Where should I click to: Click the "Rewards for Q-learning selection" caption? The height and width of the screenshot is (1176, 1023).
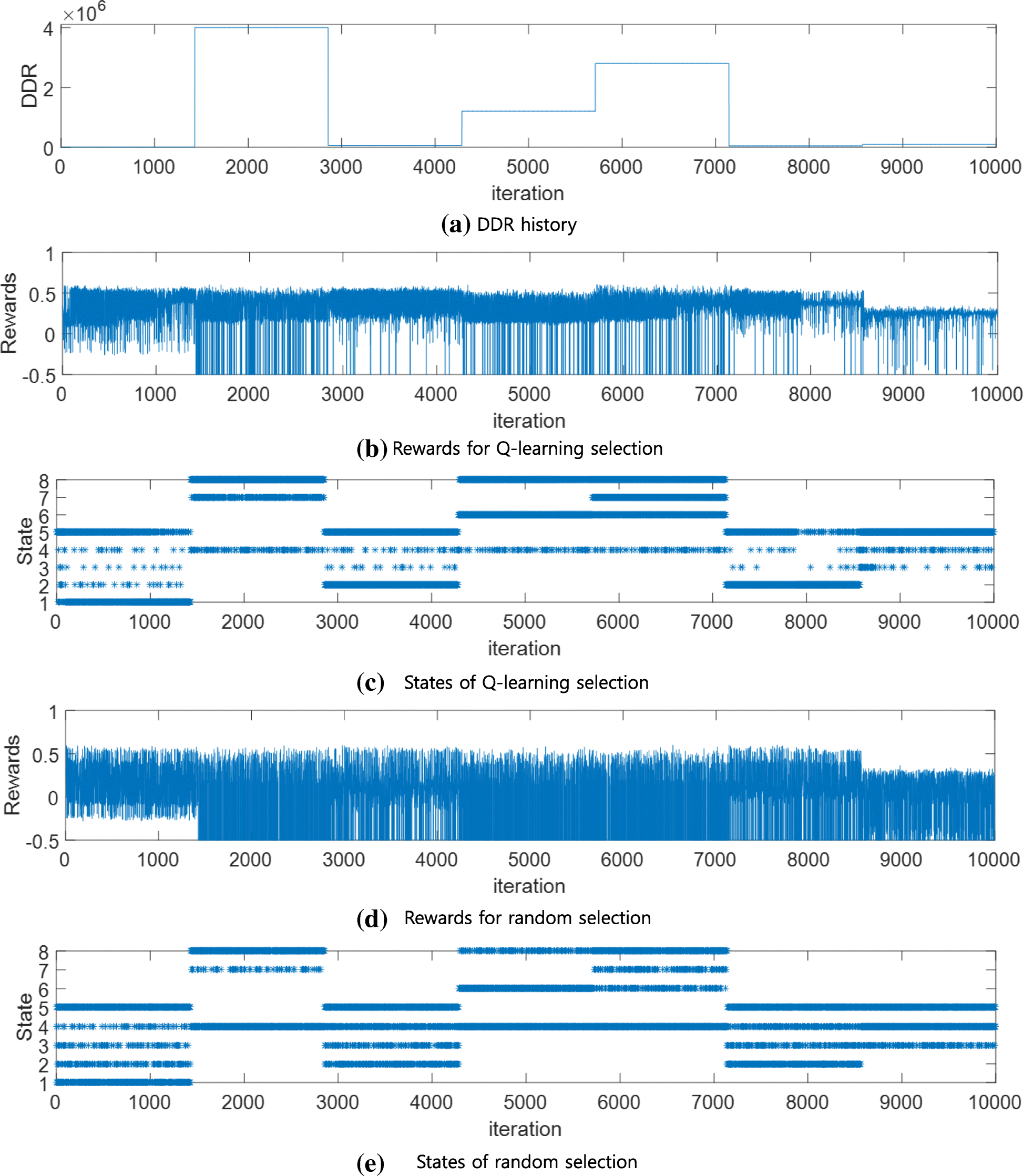coord(527,448)
